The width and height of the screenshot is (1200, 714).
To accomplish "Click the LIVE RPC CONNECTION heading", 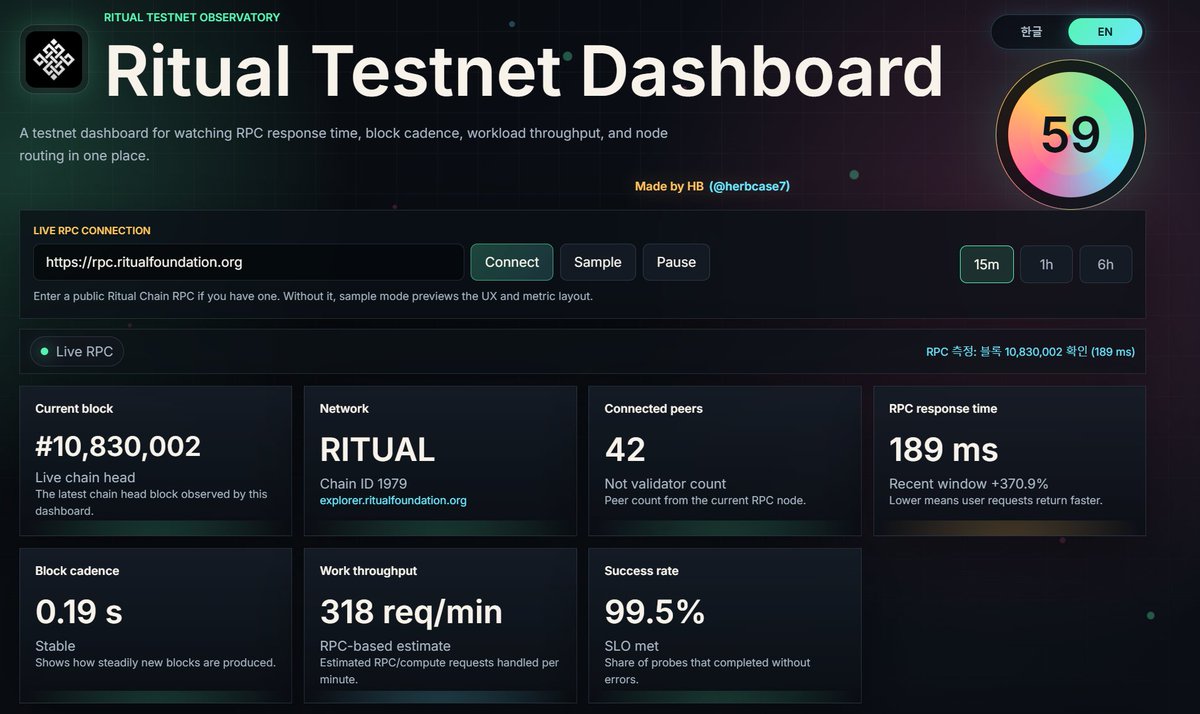I will click(92, 230).
